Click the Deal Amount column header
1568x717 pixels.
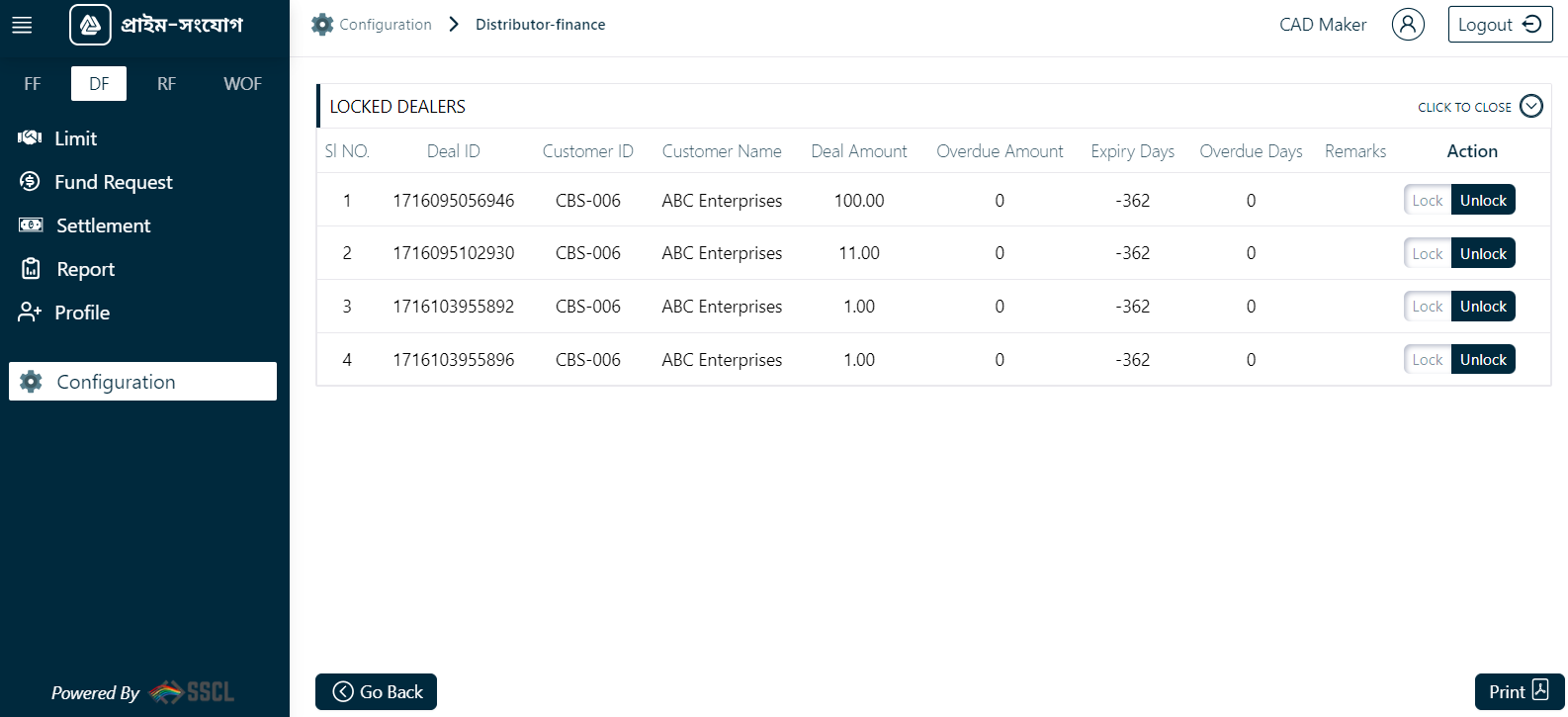859,151
